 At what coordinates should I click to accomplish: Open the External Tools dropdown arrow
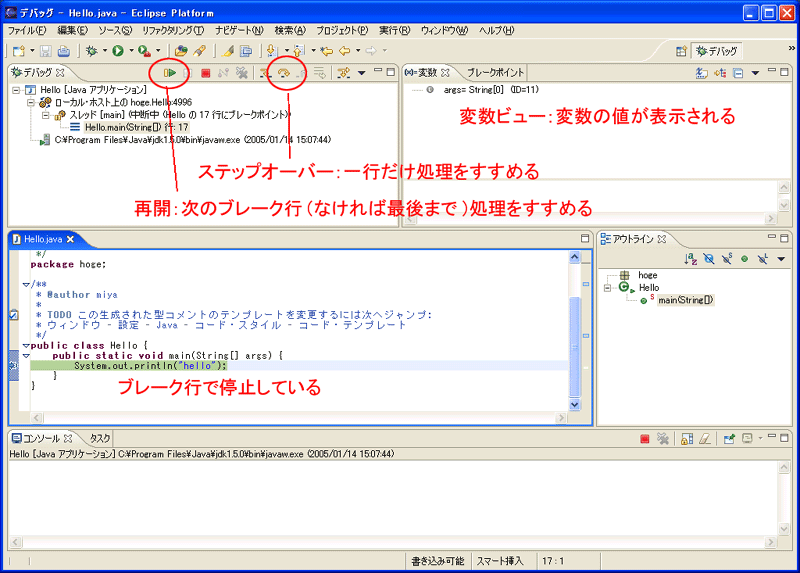tap(158, 51)
